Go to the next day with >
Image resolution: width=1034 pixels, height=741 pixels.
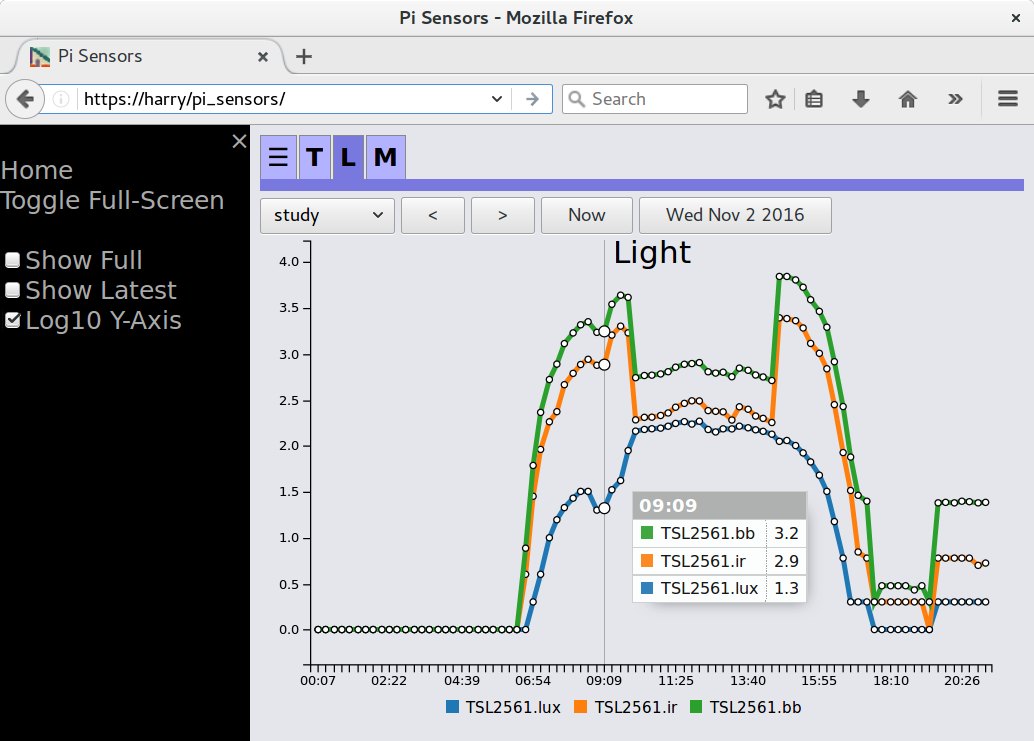click(502, 216)
